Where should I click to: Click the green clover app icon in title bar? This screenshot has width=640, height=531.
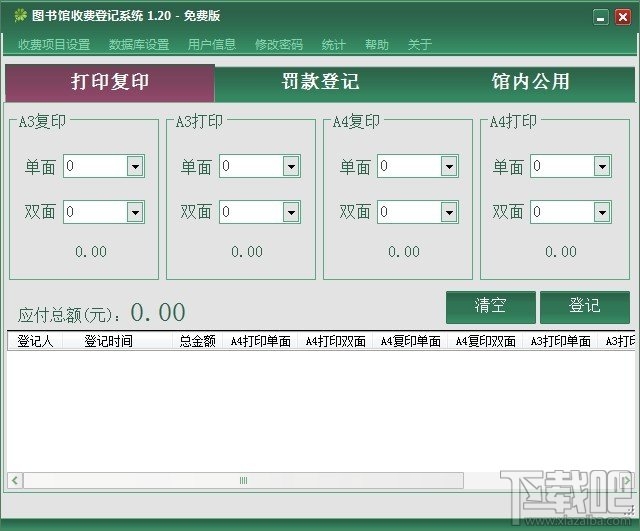click(x=20, y=16)
